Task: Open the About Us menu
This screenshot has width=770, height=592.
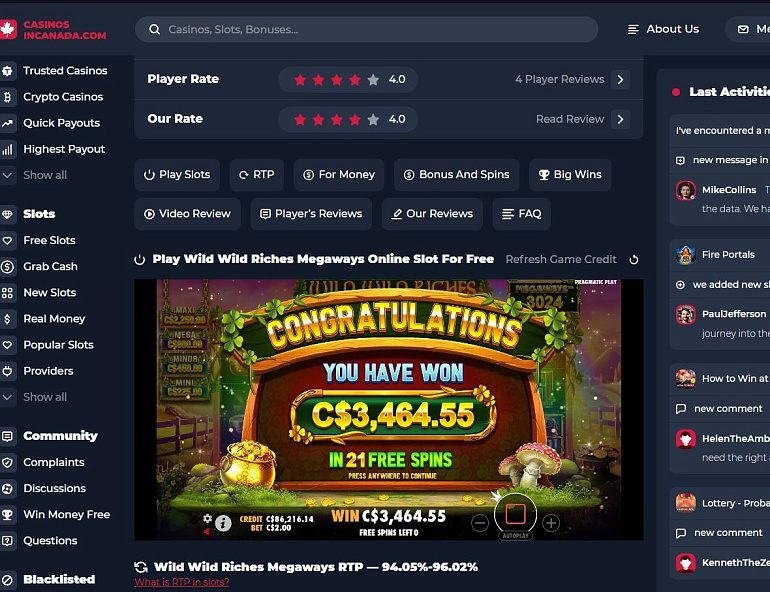Action: pyautogui.click(x=663, y=29)
